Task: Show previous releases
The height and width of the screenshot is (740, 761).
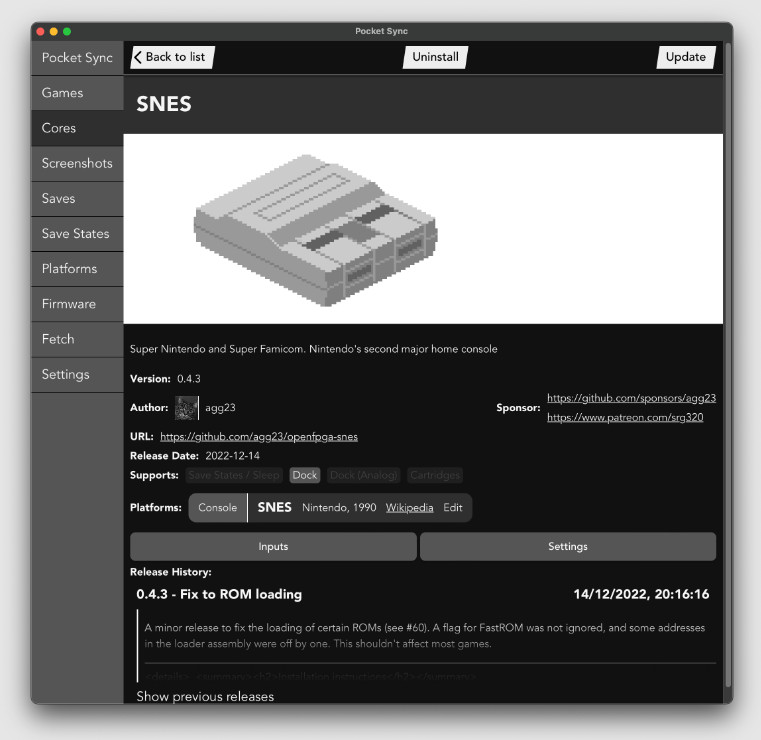Action: tap(205, 696)
